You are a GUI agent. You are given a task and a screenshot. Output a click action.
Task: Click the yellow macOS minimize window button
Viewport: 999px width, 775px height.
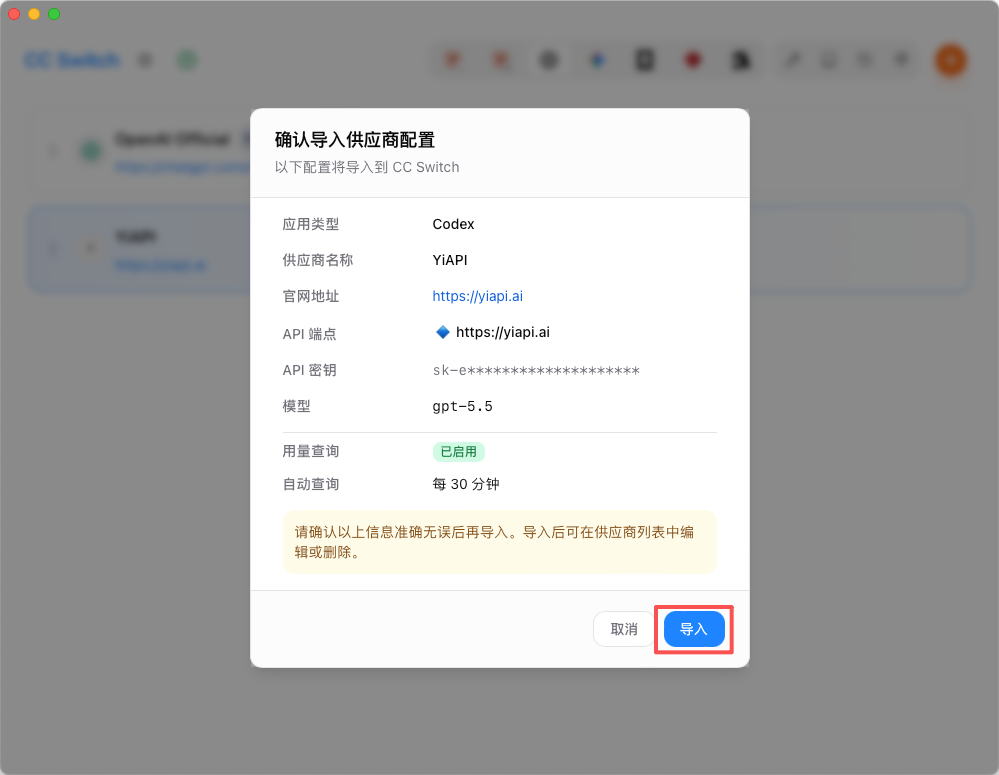(34, 14)
